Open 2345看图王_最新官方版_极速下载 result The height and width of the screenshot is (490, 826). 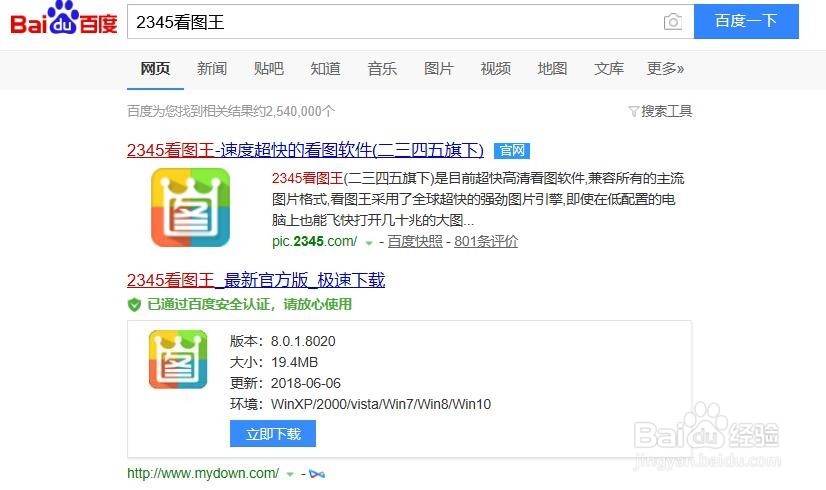256,280
